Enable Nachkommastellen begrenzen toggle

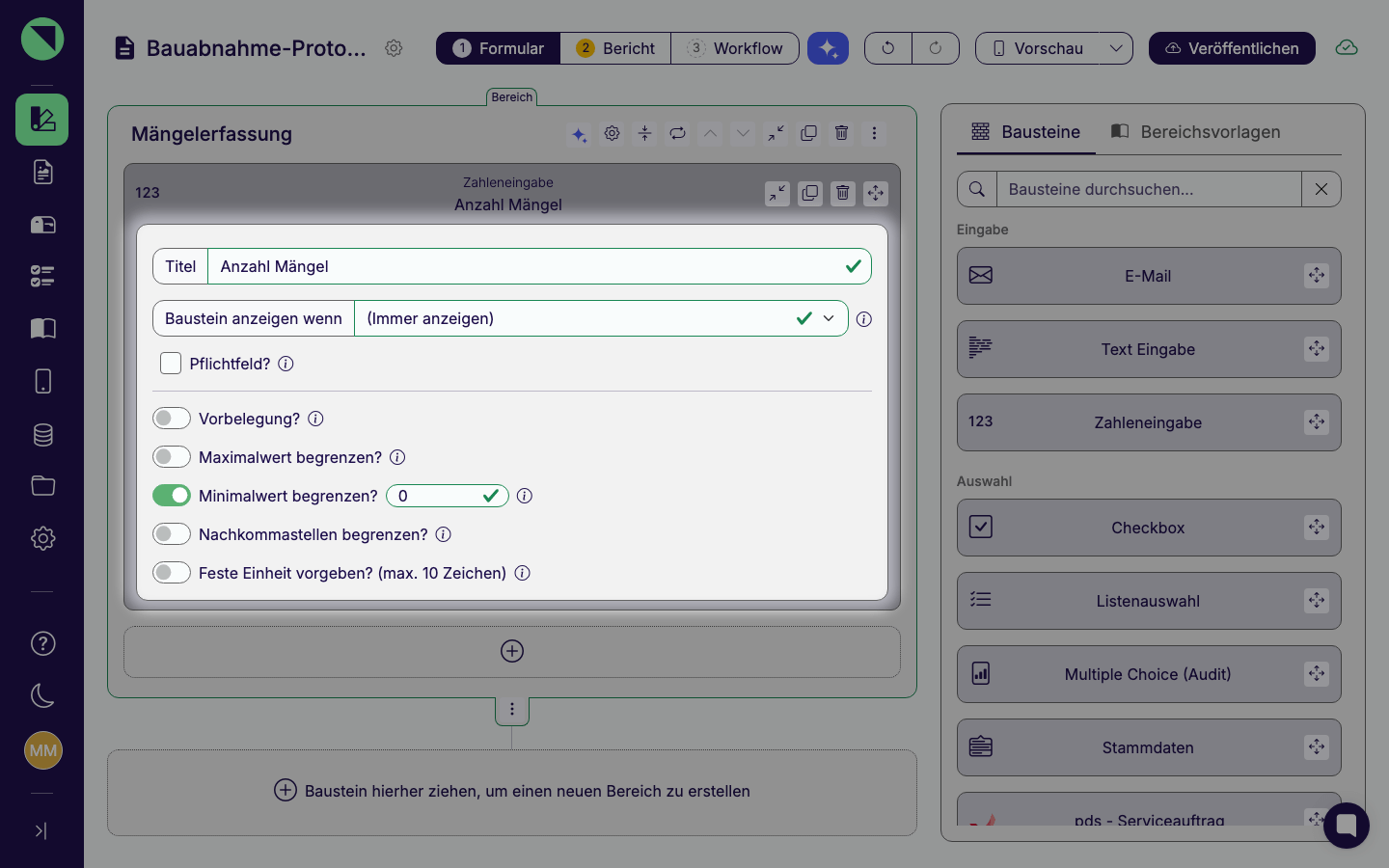coord(172,534)
